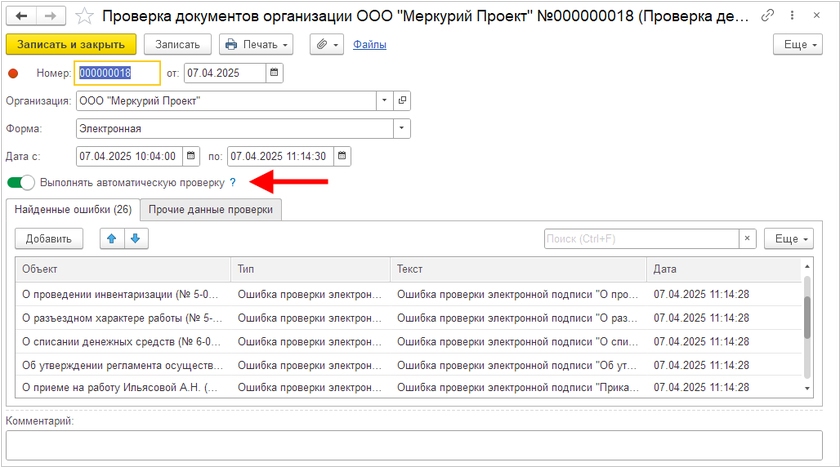Sort by the Тип column header
Screen dimensions: 840x467
pos(310,269)
